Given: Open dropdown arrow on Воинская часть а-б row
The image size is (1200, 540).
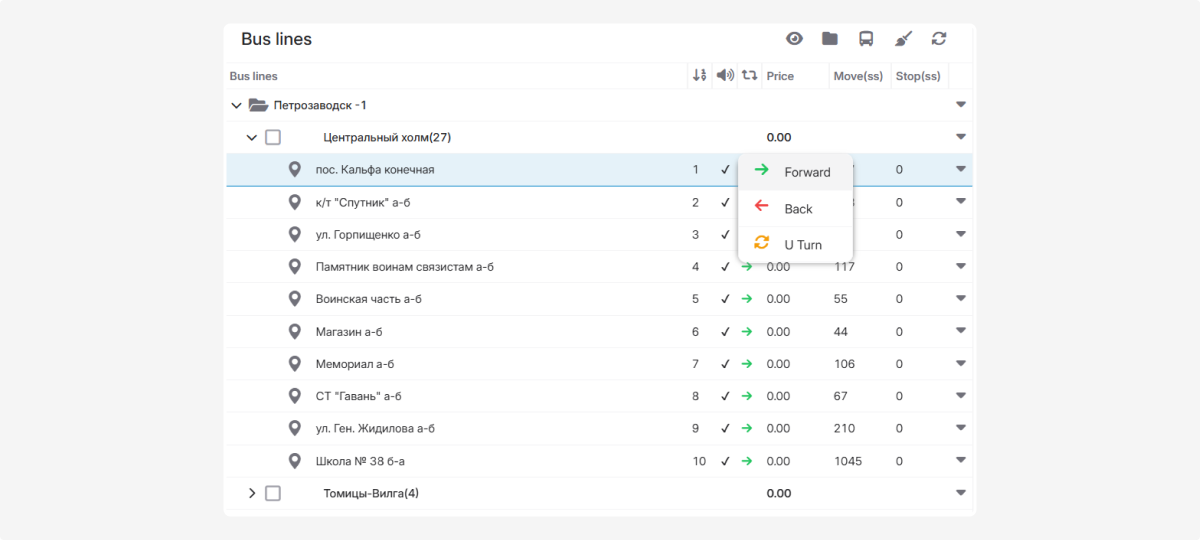Looking at the screenshot, I should pos(960,298).
